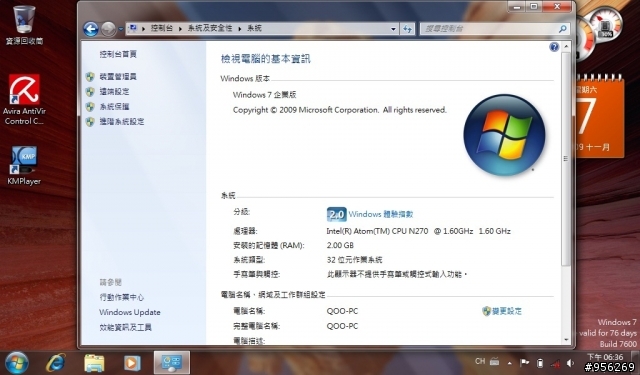Select the Control Panel taskbar button

(172, 362)
